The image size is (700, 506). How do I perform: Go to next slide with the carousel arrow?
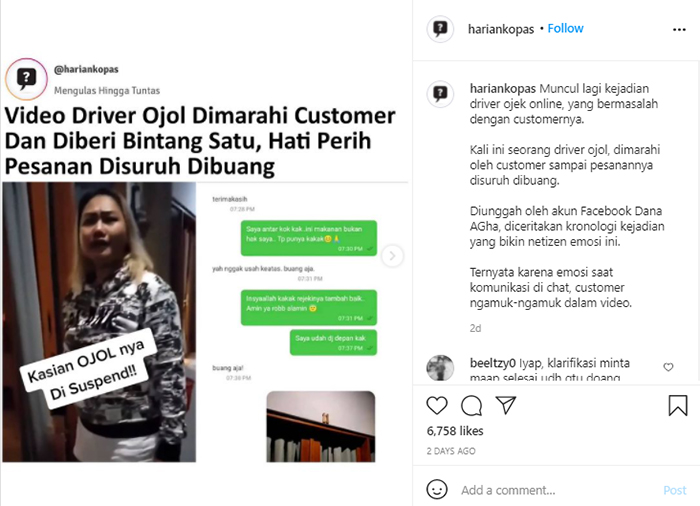point(392,256)
